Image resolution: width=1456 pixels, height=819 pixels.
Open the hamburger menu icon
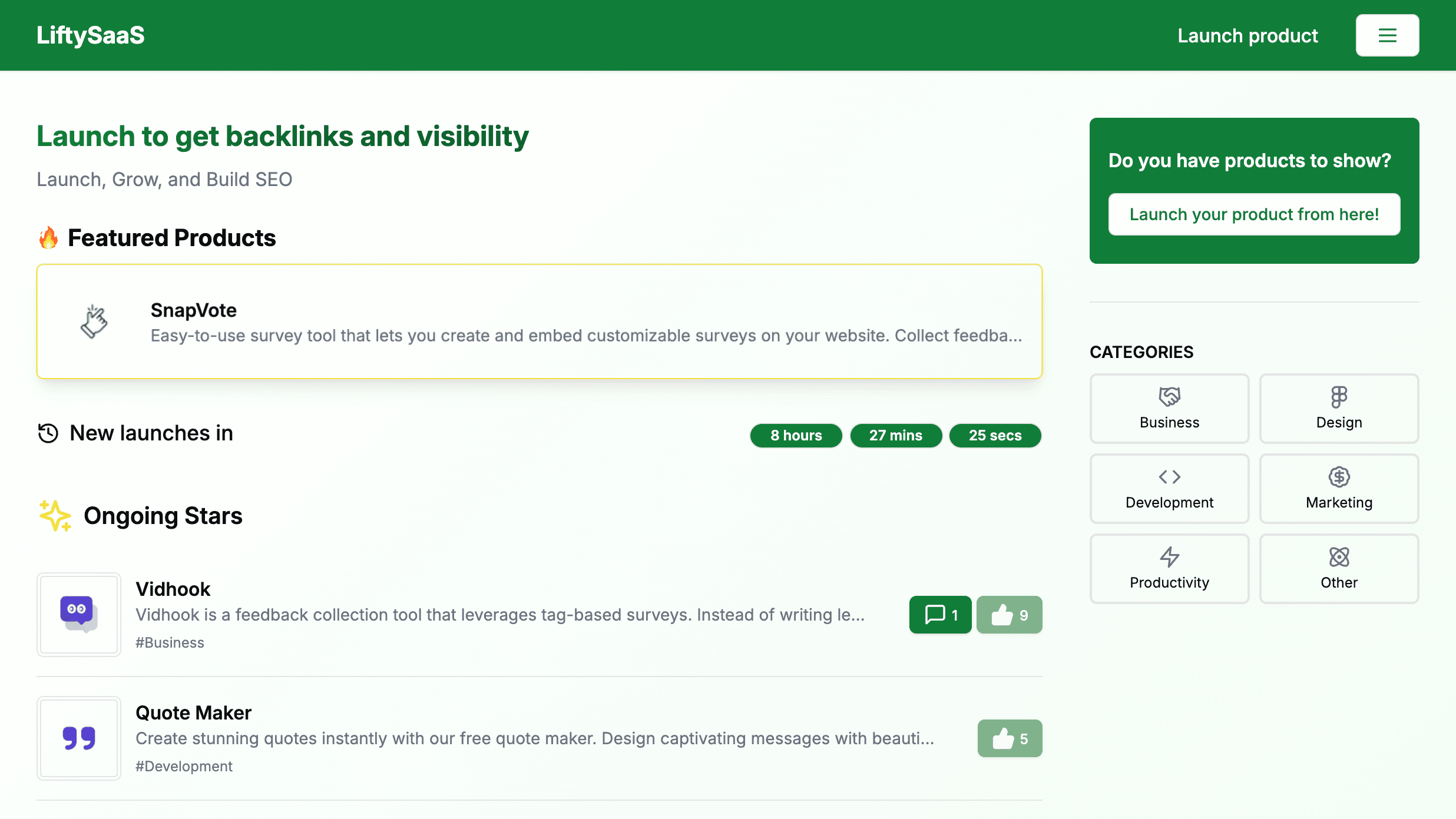1387,35
